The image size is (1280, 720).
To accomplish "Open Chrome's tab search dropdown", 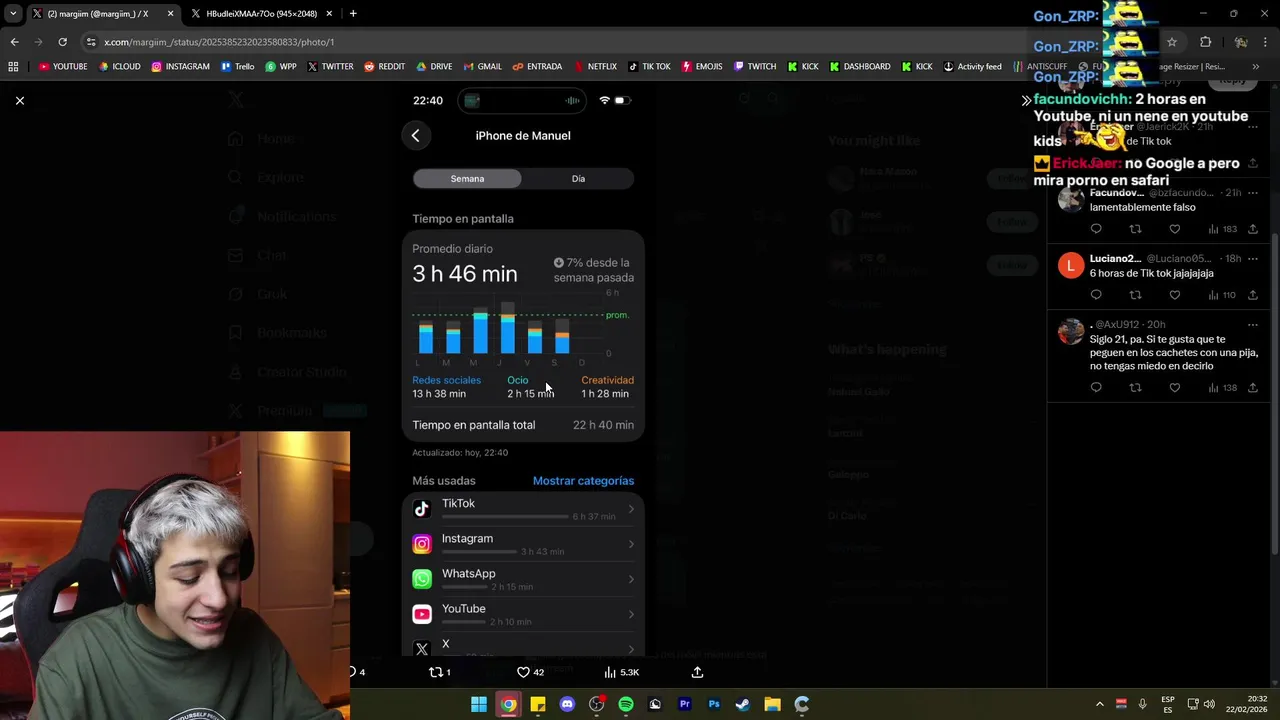I will 13,14.
